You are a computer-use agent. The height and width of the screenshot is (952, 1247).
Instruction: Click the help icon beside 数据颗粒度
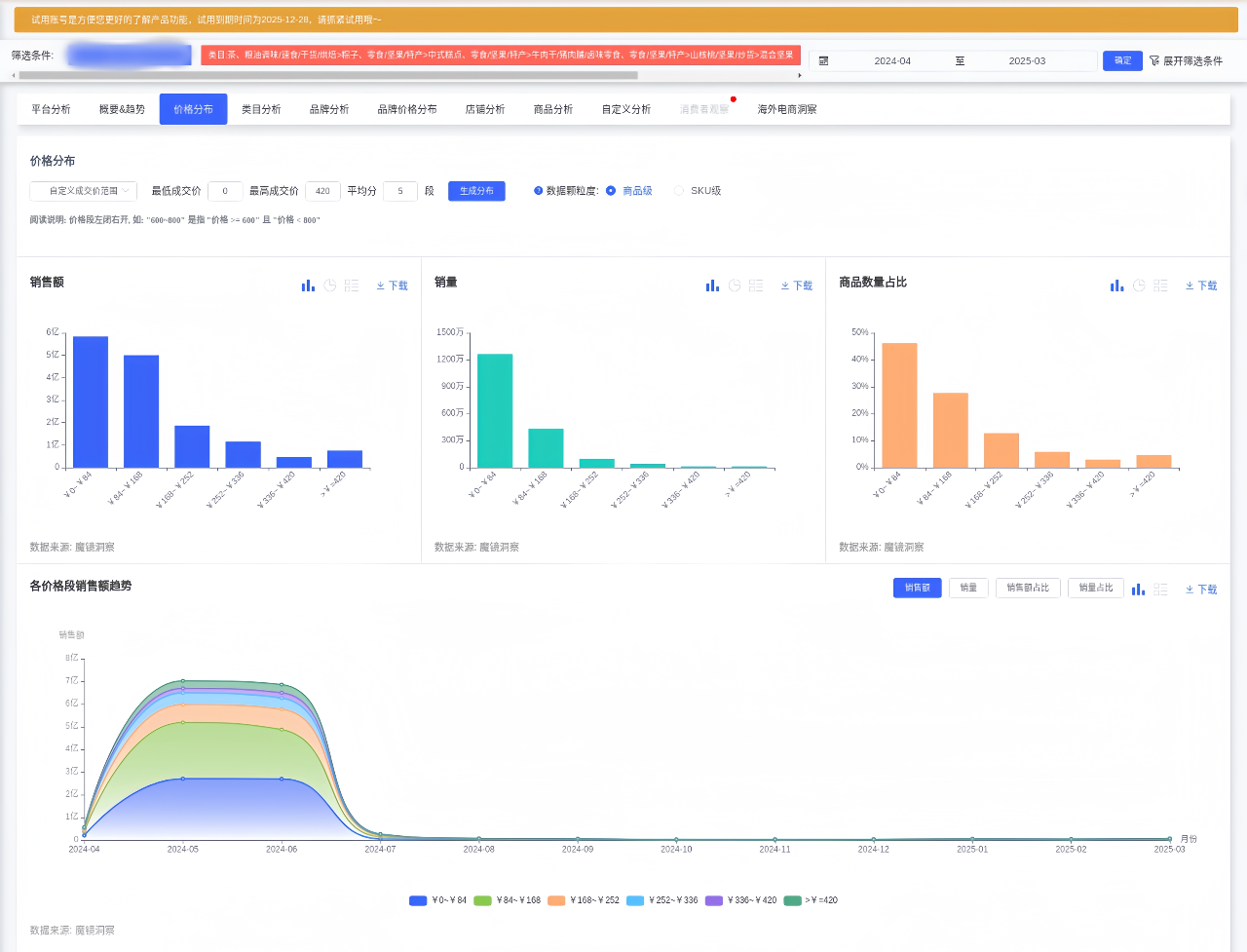538,191
